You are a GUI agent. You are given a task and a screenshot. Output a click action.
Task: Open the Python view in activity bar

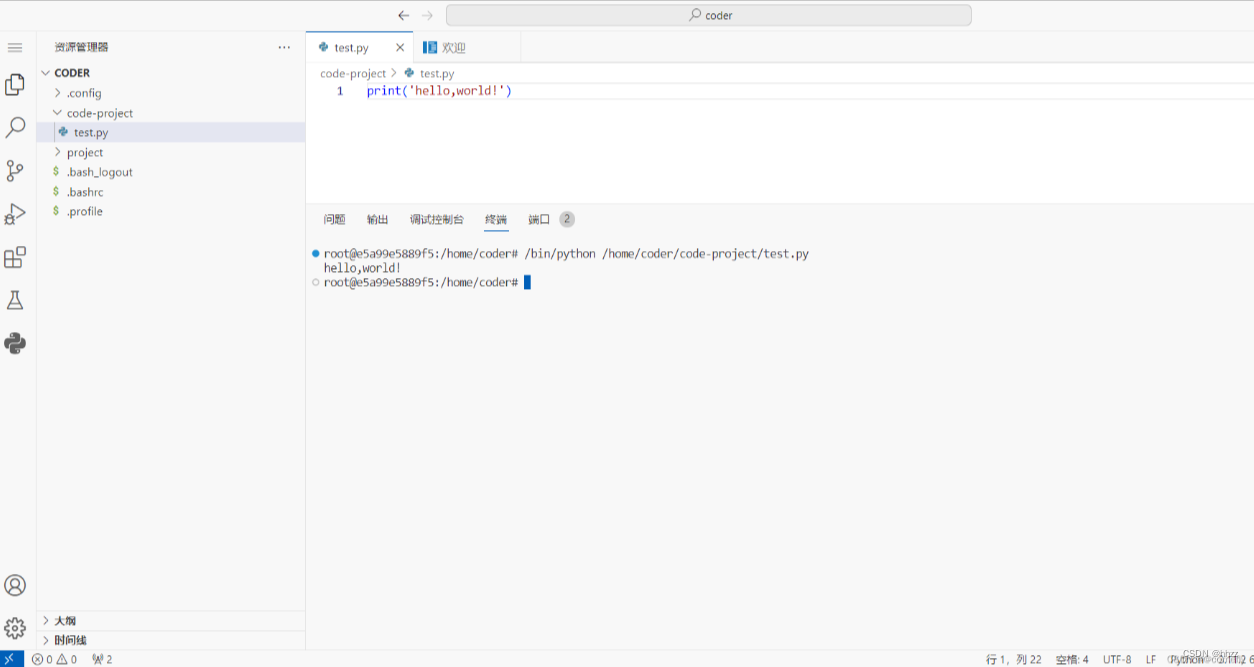pos(15,343)
